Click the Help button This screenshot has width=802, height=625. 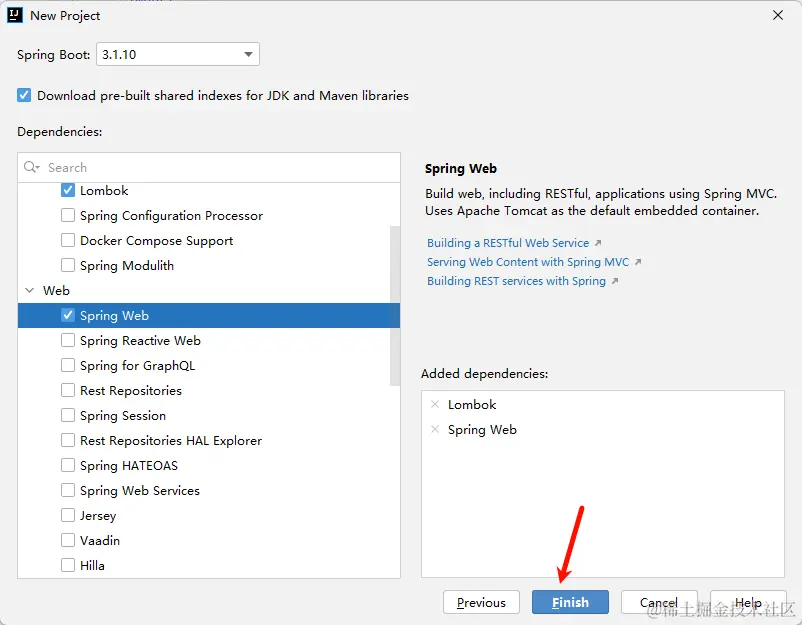[x=748, y=602]
